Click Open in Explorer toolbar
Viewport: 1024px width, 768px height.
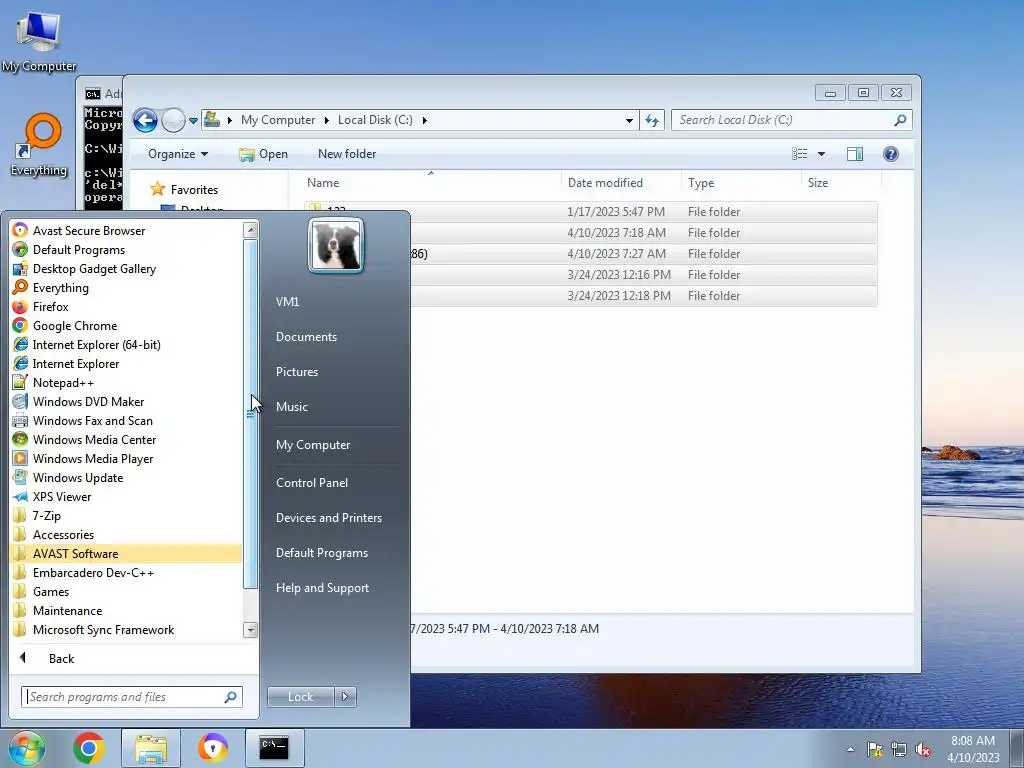click(x=264, y=154)
